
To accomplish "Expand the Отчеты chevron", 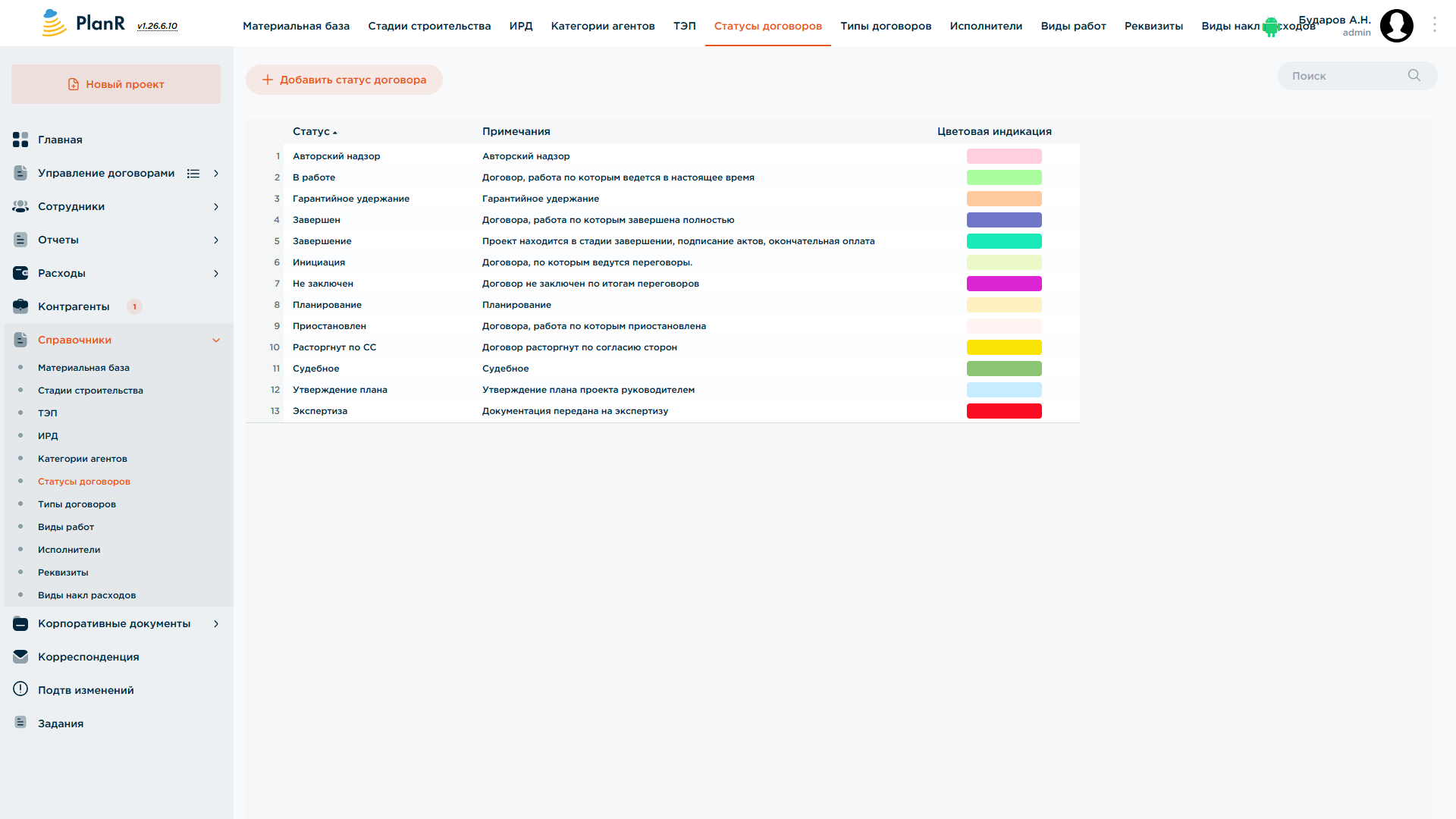I will pyautogui.click(x=216, y=240).
